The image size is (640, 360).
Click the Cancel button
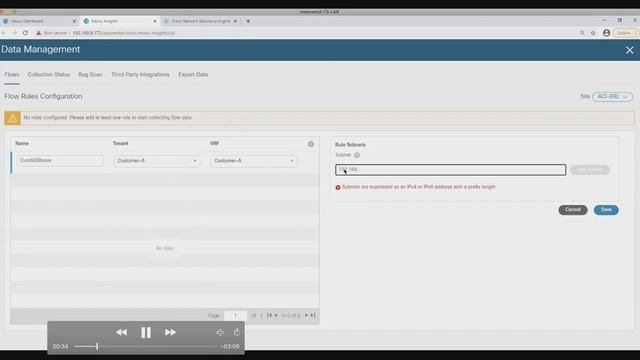pos(573,210)
